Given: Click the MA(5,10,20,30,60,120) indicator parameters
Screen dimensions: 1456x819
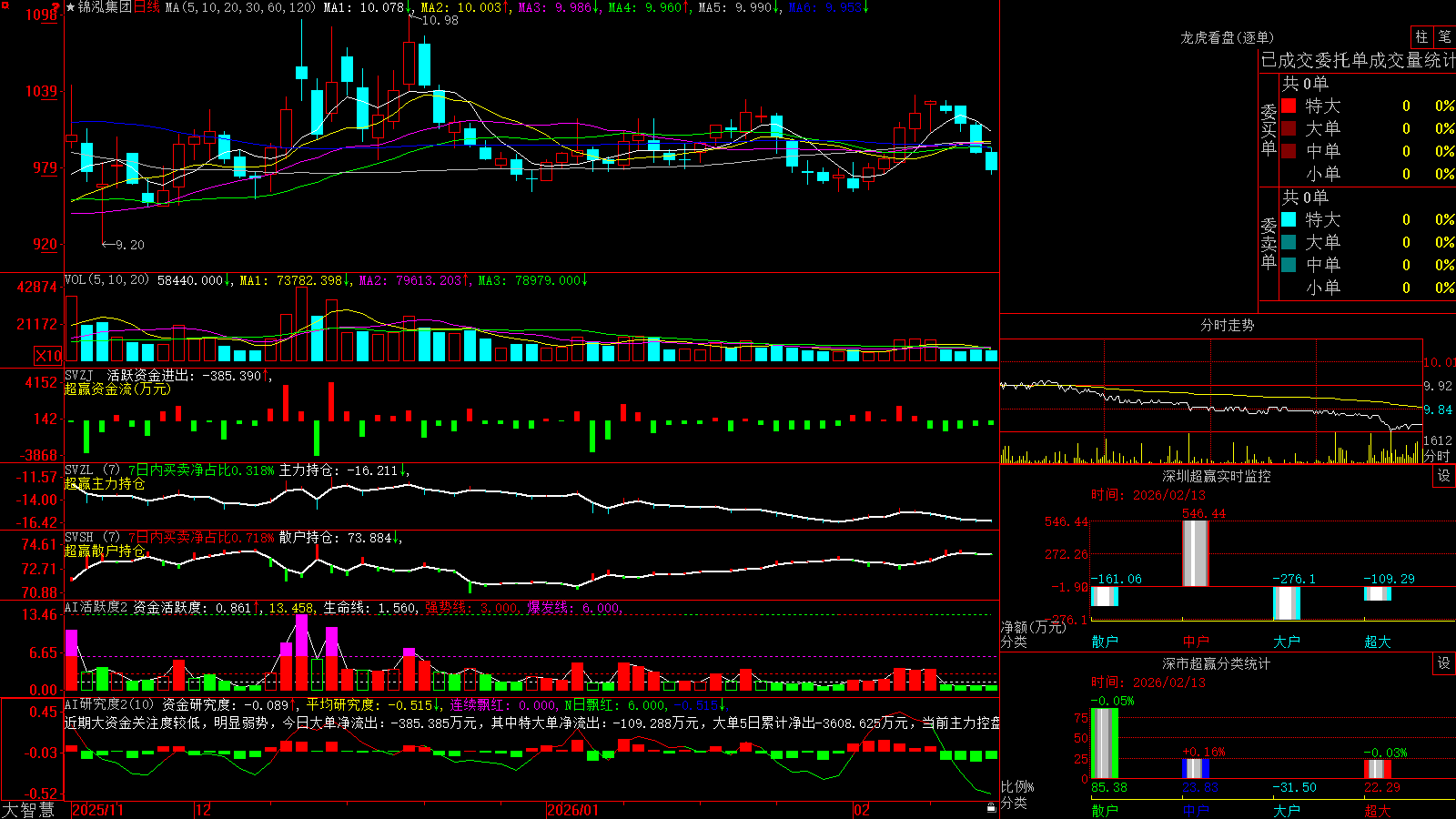Looking at the screenshot, I should (x=241, y=7).
